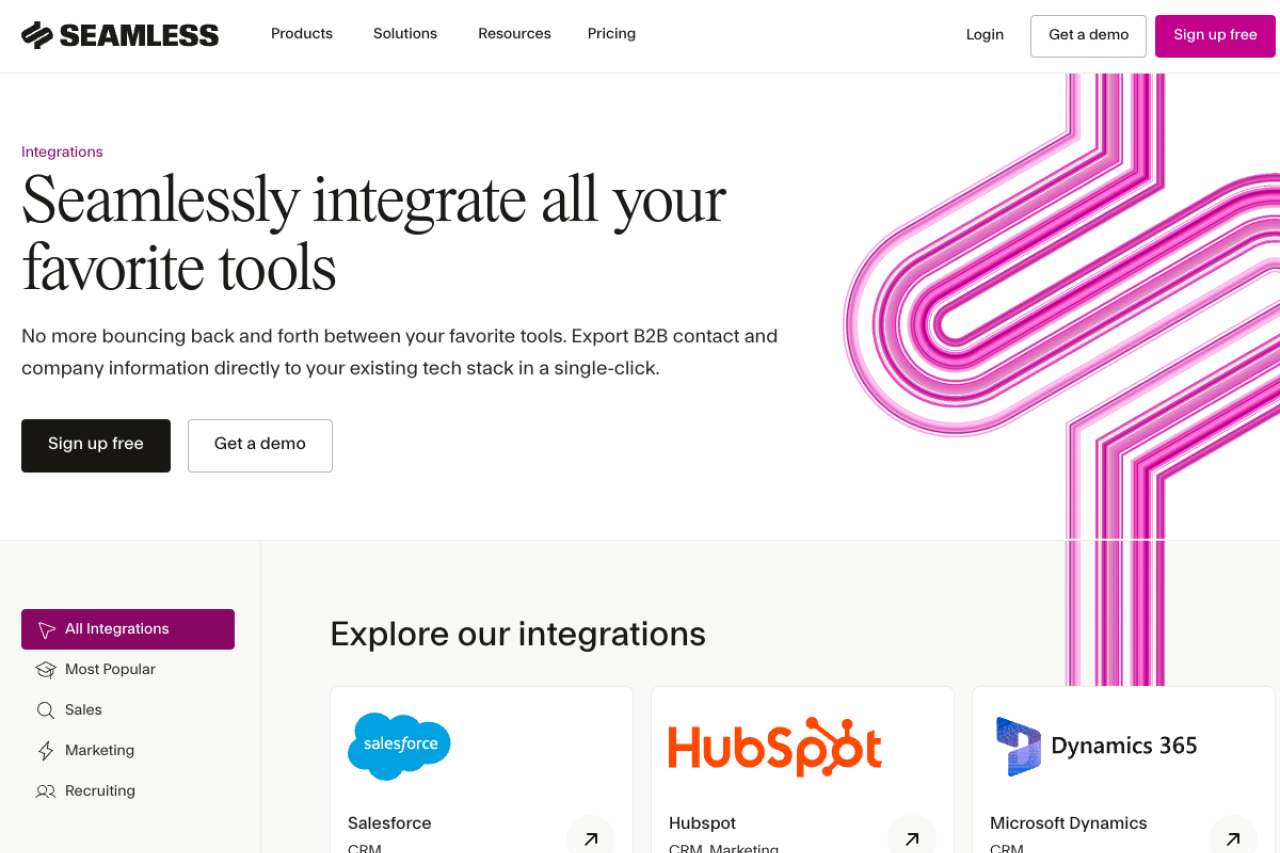Click the Salesforce cloud logo
Viewport: 1280px width, 853px height.
pyautogui.click(x=399, y=746)
